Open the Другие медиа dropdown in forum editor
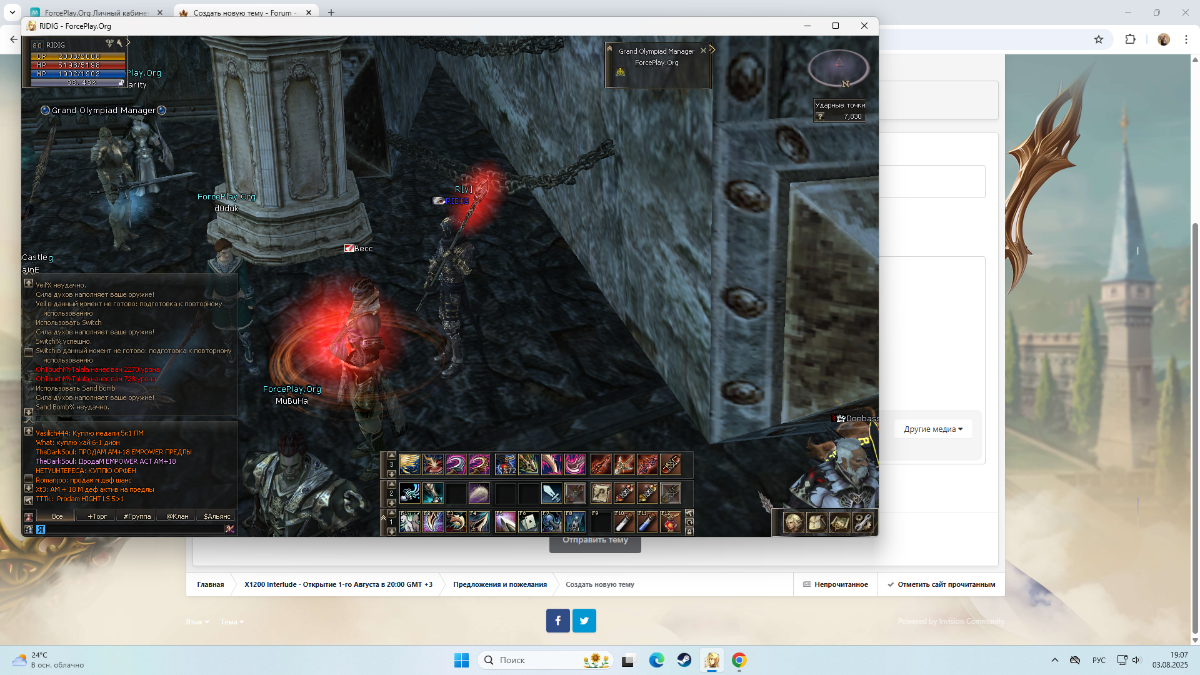Image resolution: width=1200 pixels, height=675 pixels. pyautogui.click(x=933, y=429)
